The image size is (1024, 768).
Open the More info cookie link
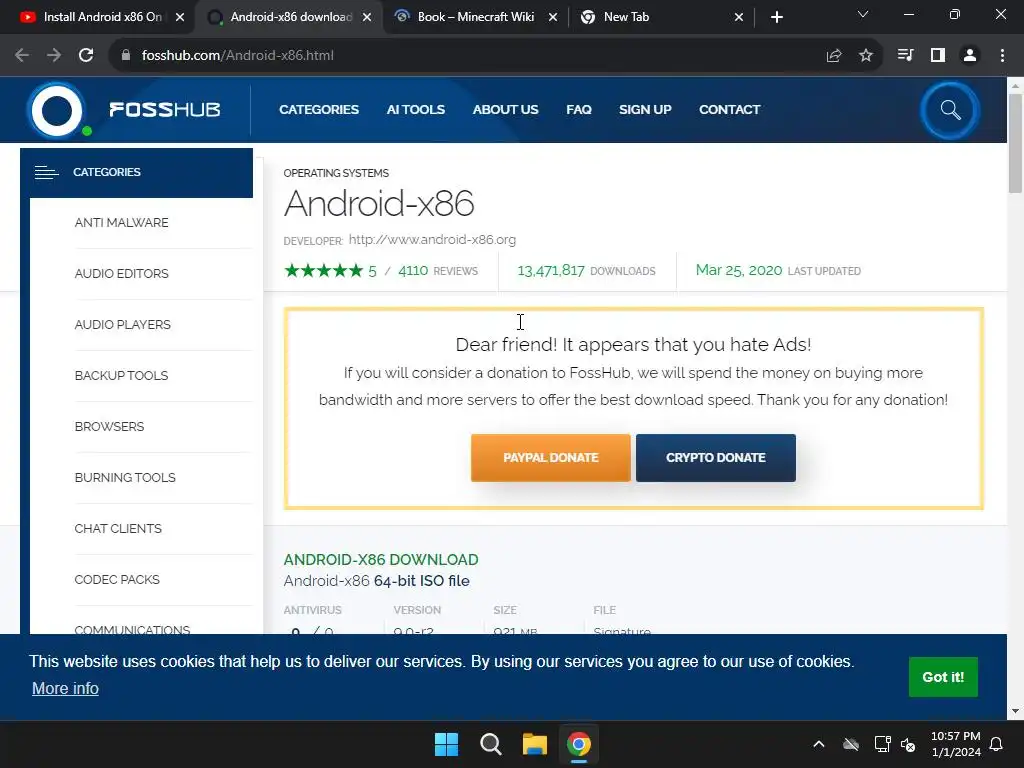[x=65, y=689]
